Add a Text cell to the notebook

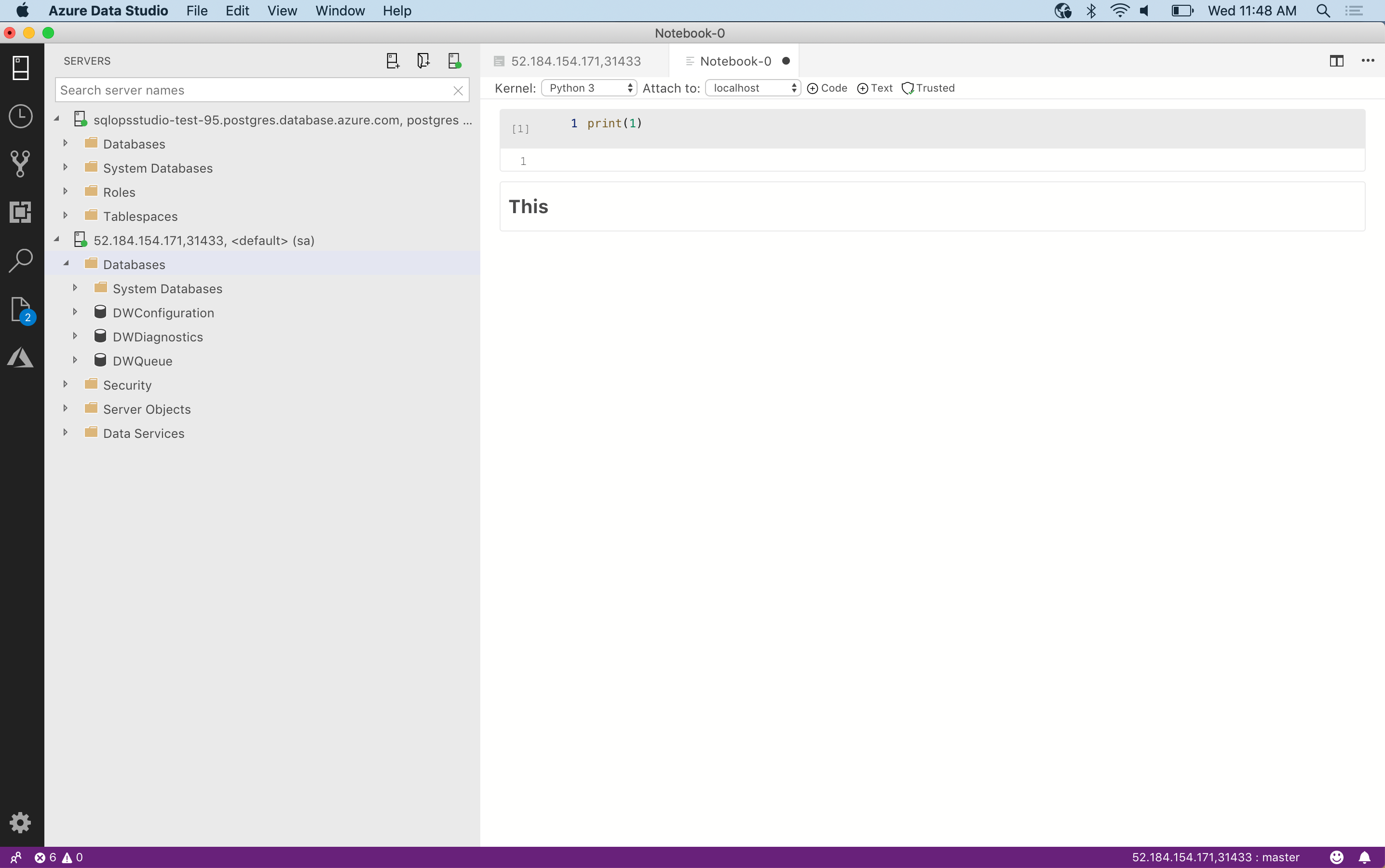874,88
